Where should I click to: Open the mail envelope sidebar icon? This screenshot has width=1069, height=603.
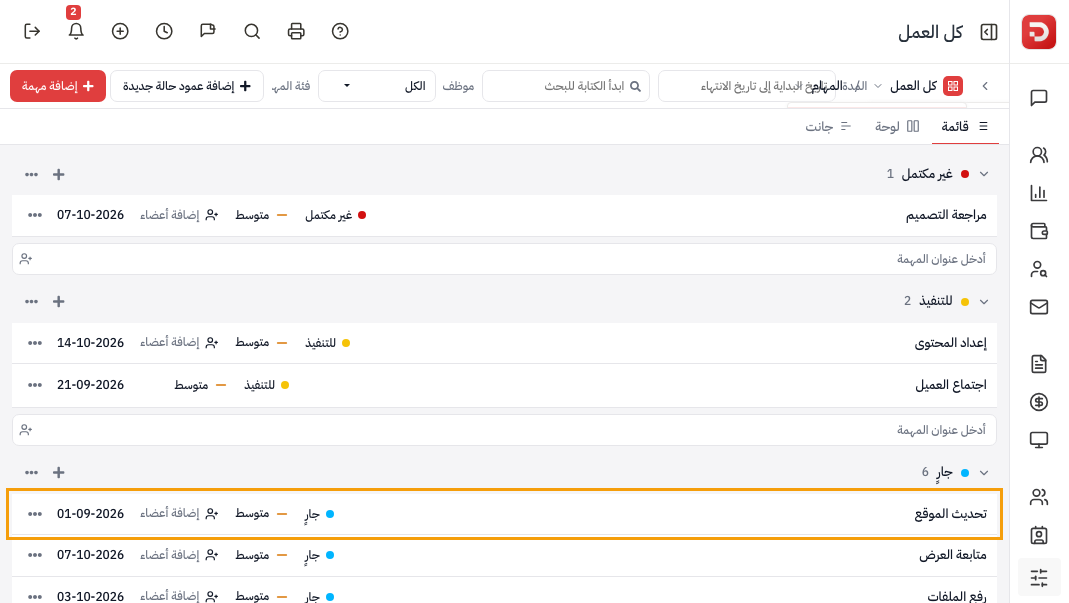point(1039,307)
